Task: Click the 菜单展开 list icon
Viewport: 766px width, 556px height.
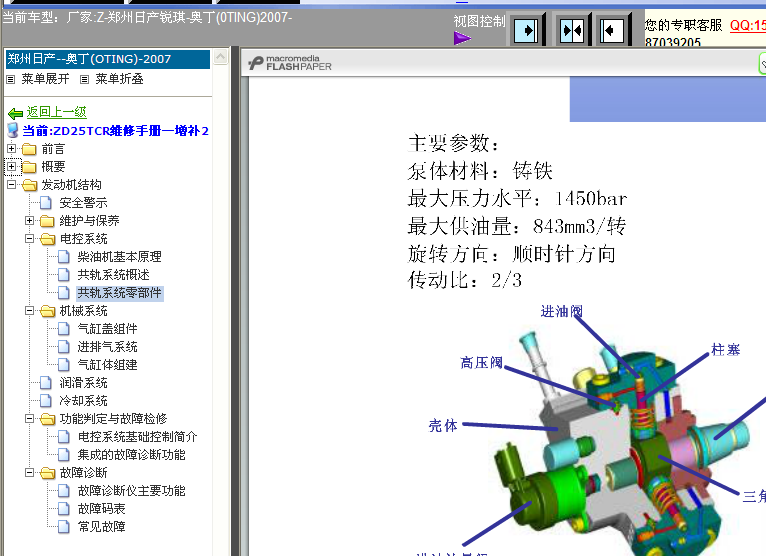Action: point(11,79)
